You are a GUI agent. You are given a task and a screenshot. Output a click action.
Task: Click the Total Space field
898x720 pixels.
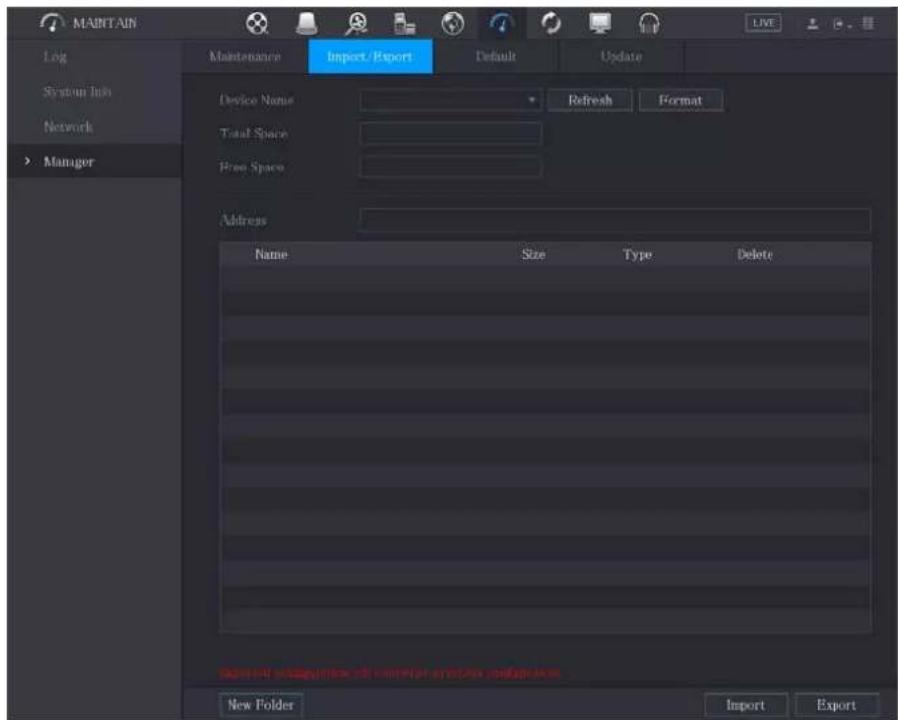tap(450, 133)
